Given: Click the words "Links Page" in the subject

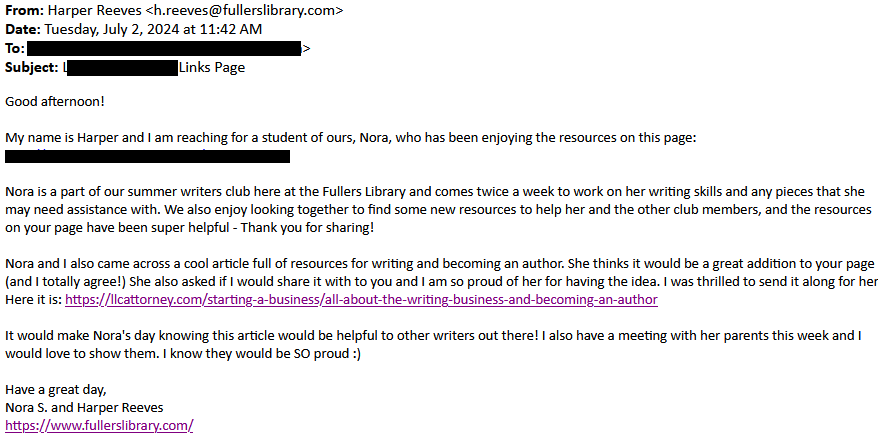Looking at the screenshot, I should tap(212, 68).
